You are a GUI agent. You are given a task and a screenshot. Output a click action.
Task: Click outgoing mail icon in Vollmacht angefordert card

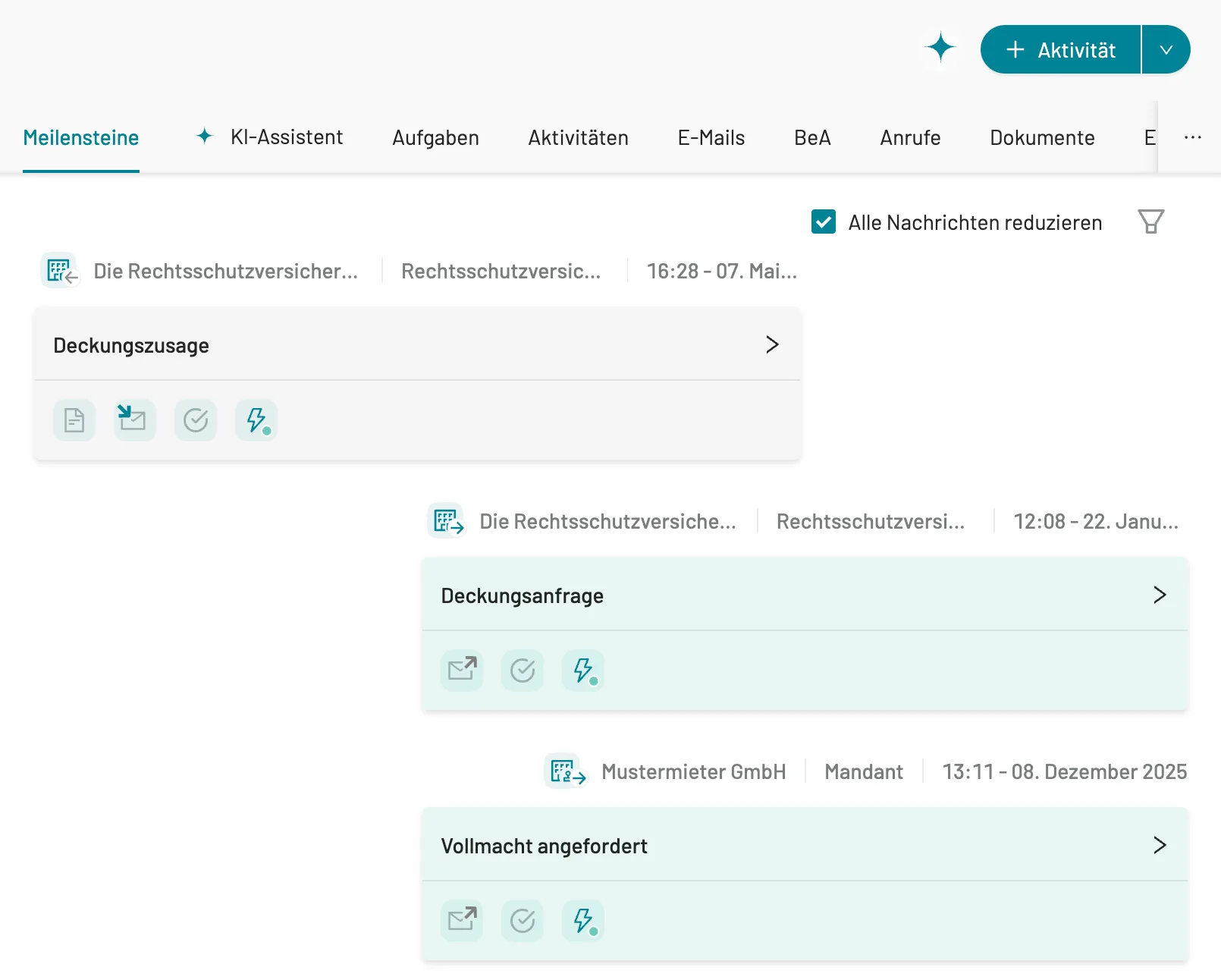pos(462,921)
